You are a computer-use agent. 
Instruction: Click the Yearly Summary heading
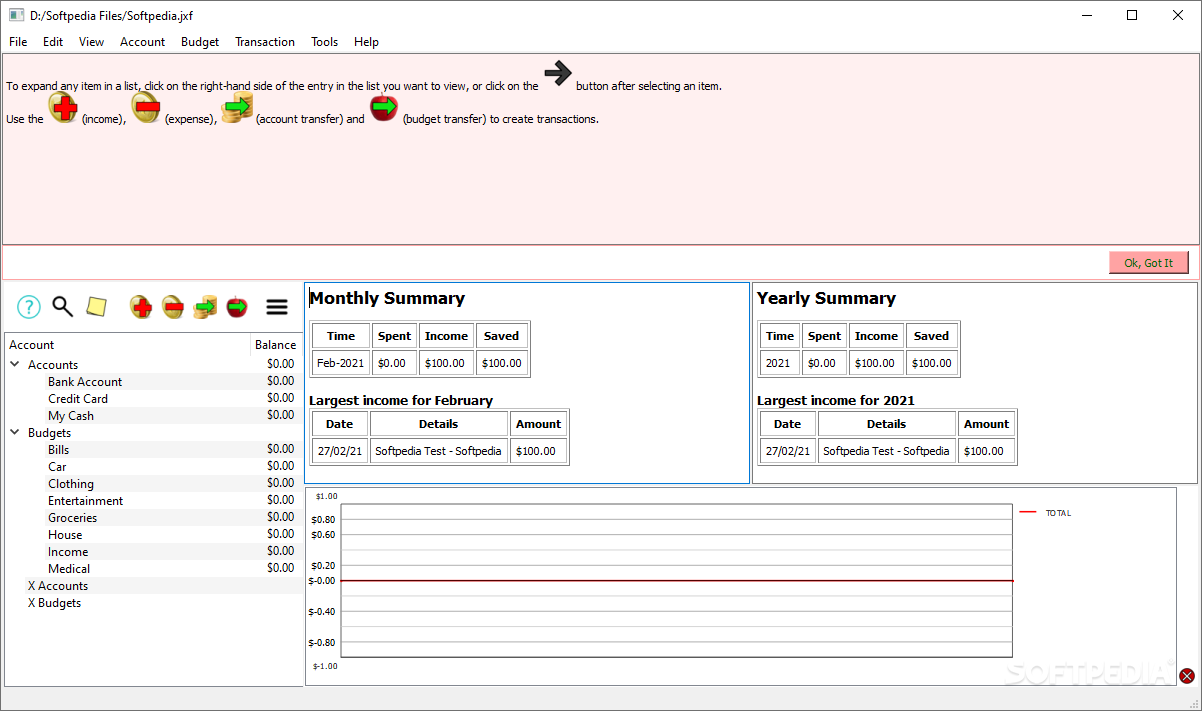826,298
